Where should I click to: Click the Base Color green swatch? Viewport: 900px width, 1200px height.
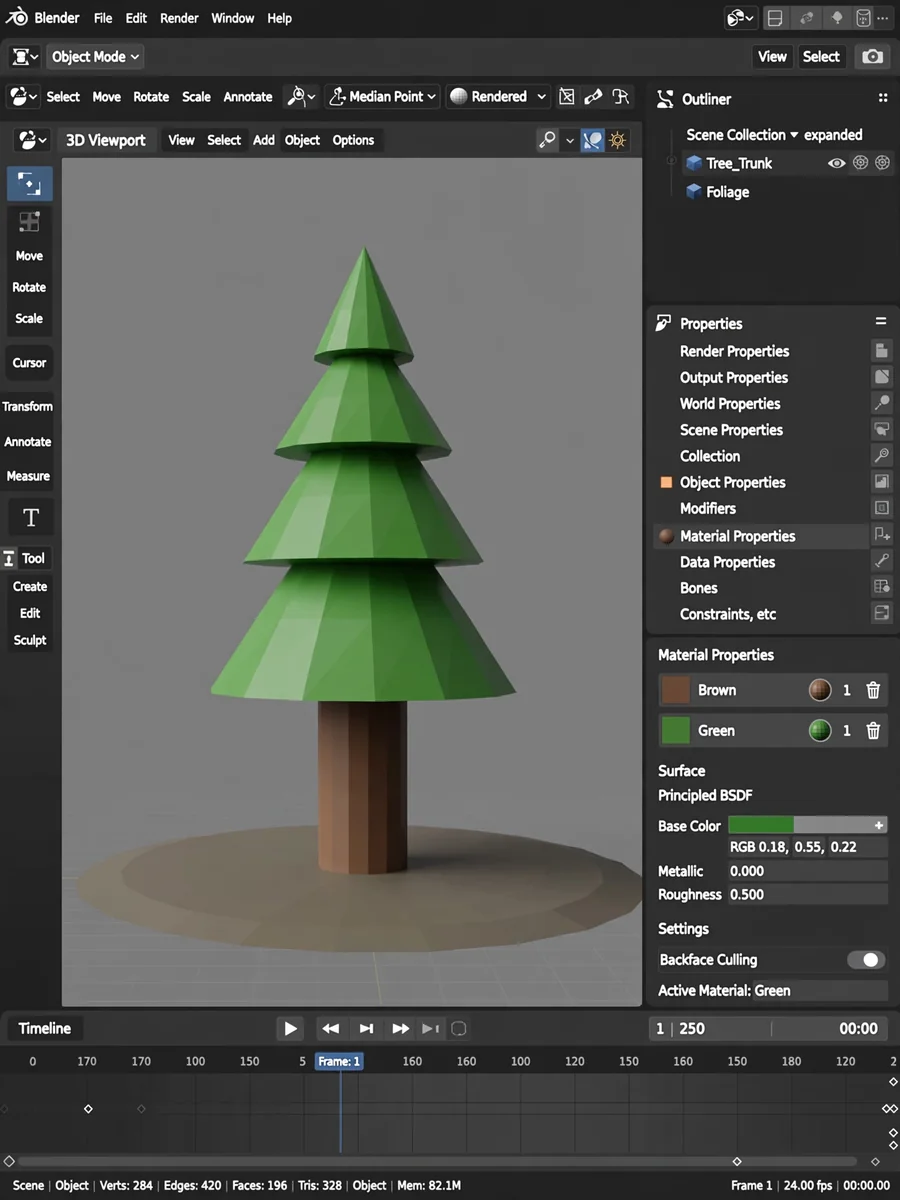(x=761, y=825)
